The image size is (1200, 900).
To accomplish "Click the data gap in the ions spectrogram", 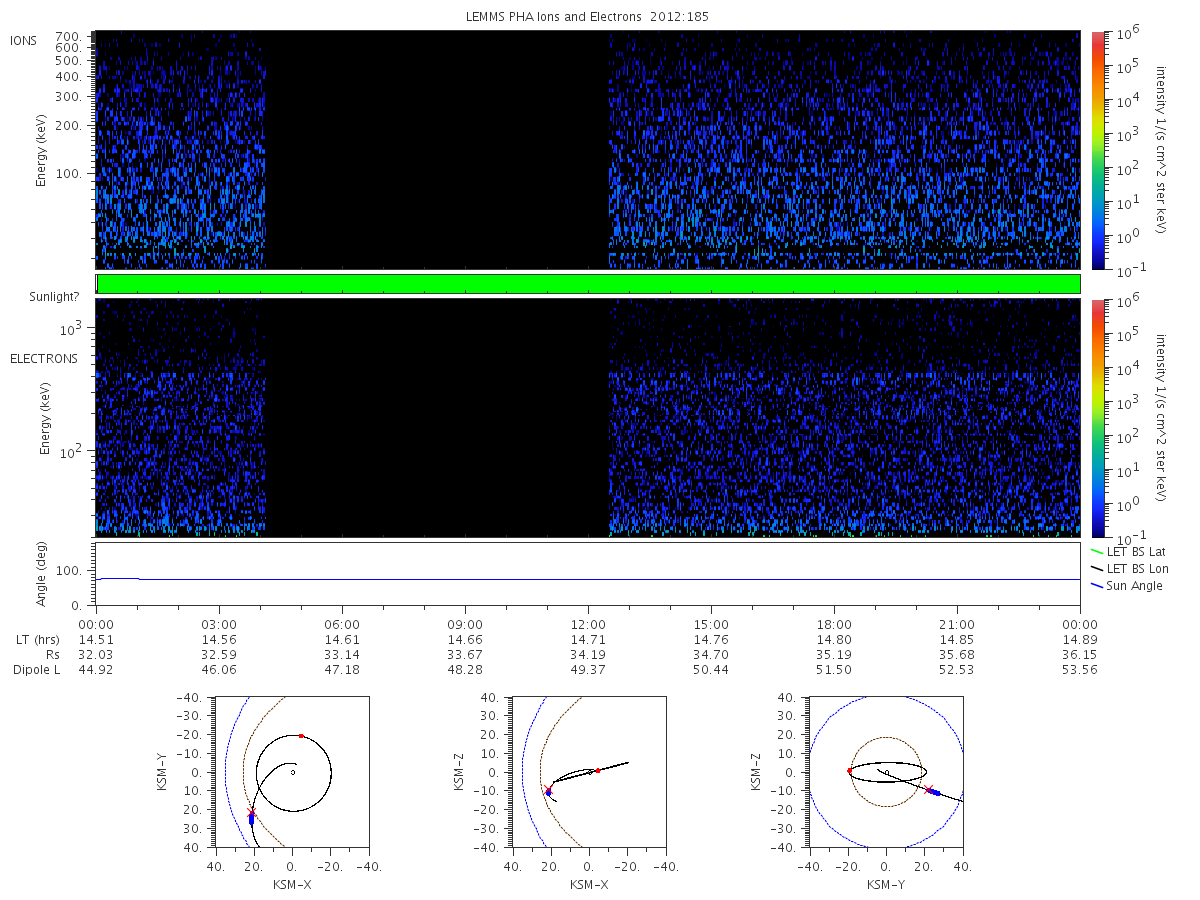I will pyautogui.click(x=437, y=149).
